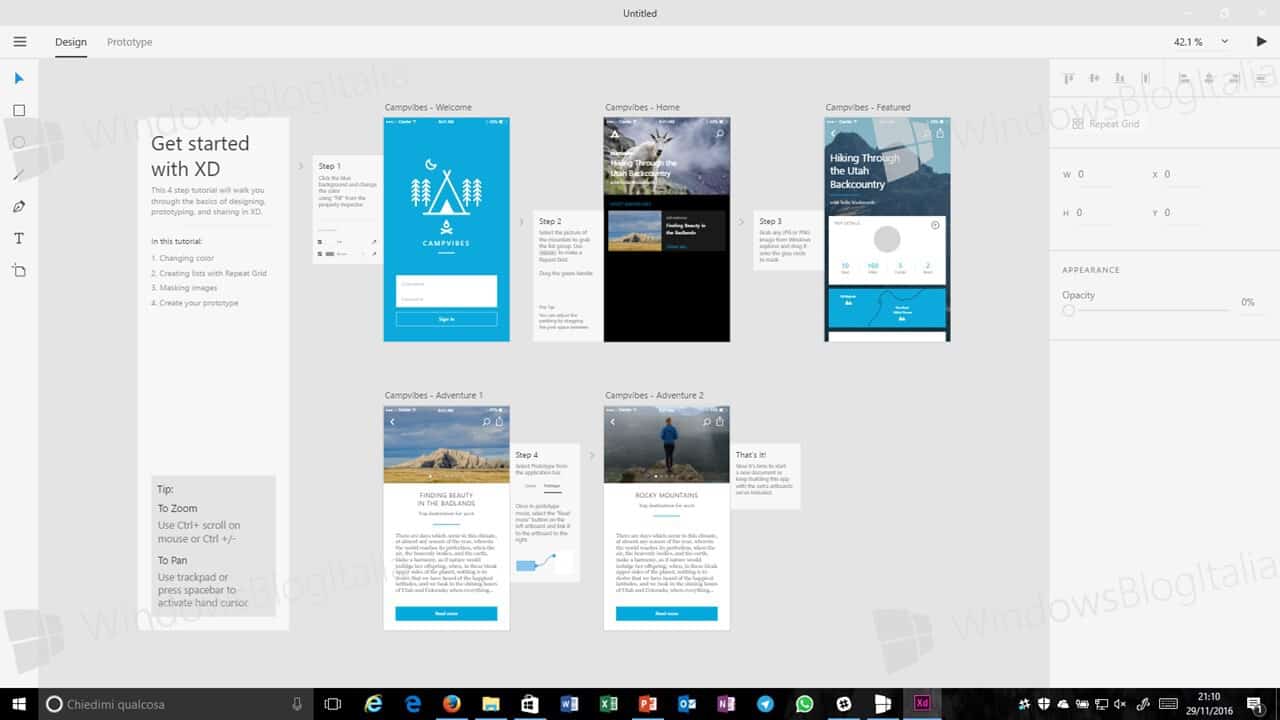Select the Text tool
Screen dimensions: 1280x720
point(19,239)
